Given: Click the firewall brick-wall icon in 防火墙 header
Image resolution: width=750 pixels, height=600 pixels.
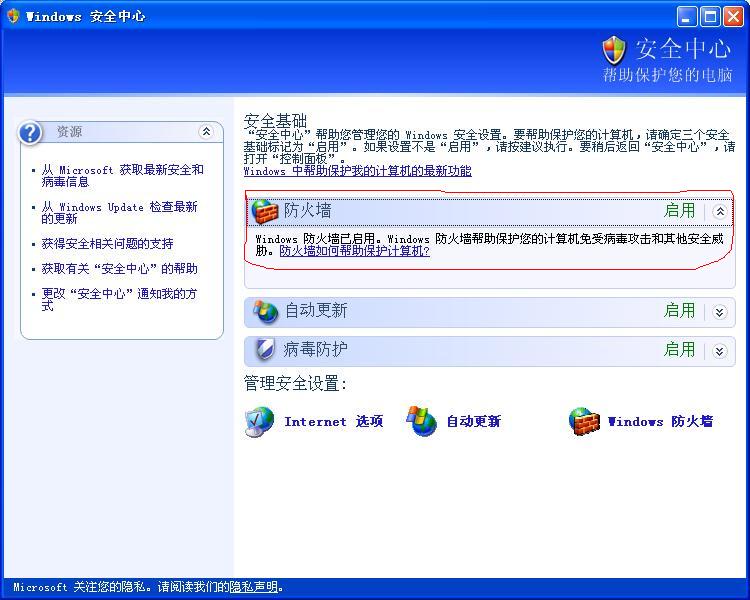Looking at the screenshot, I should (x=265, y=211).
